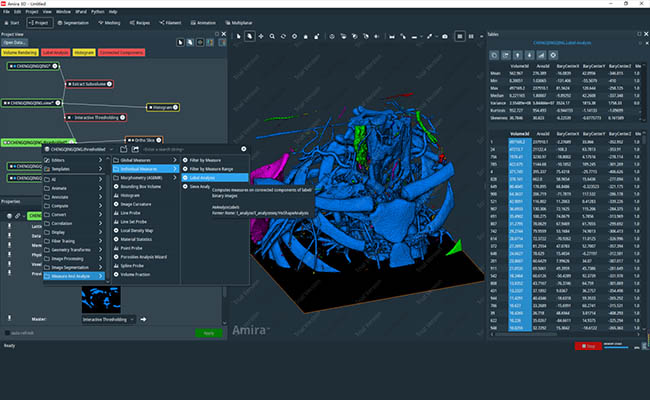Click the Tables horizontal scrollbar
Screen dimensions: 650x400
click(x=525, y=334)
